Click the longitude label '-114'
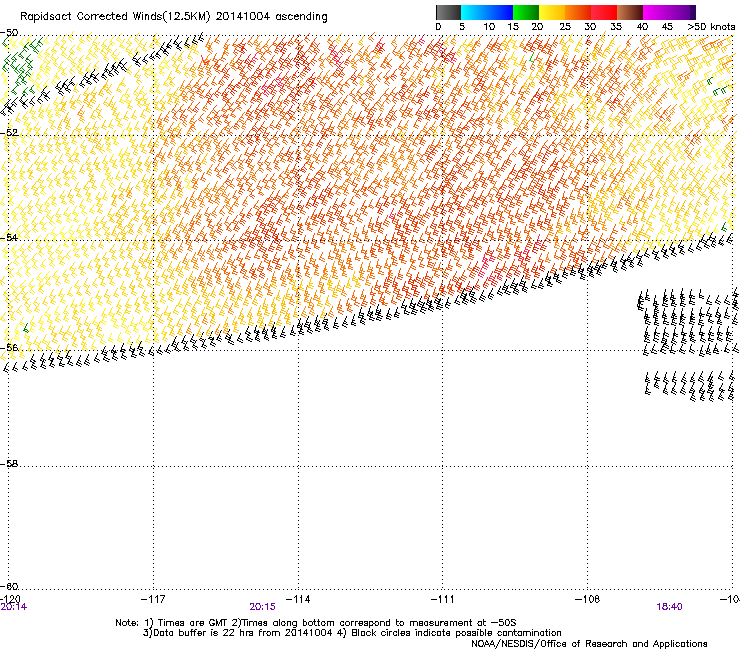Screen dimensions: 740x650 [298, 599]
